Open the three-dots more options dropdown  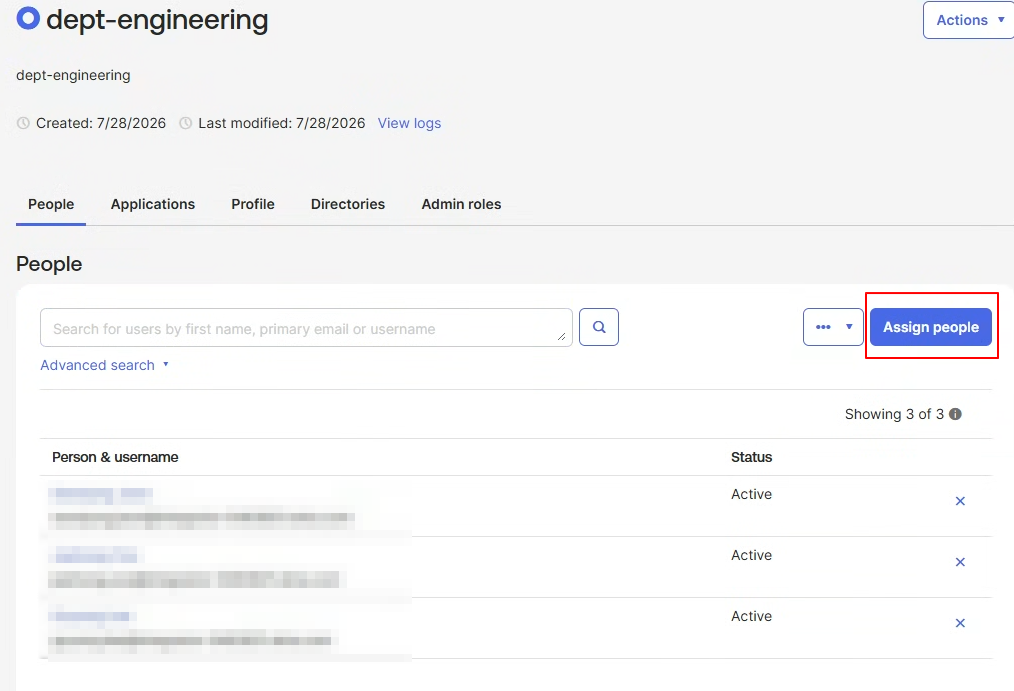pos(833,327)
